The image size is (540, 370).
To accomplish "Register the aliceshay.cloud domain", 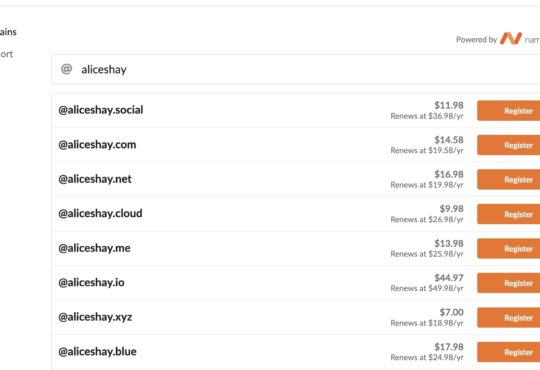I will [508, 214].
